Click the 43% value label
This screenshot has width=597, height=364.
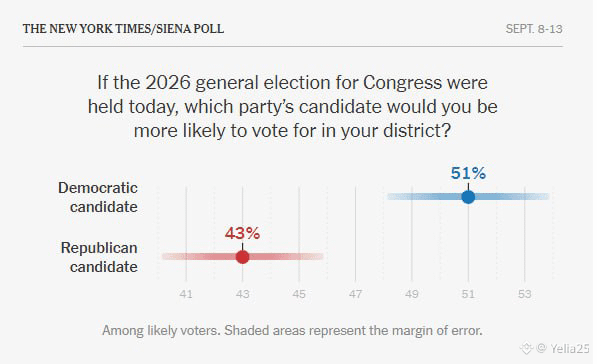243,233
